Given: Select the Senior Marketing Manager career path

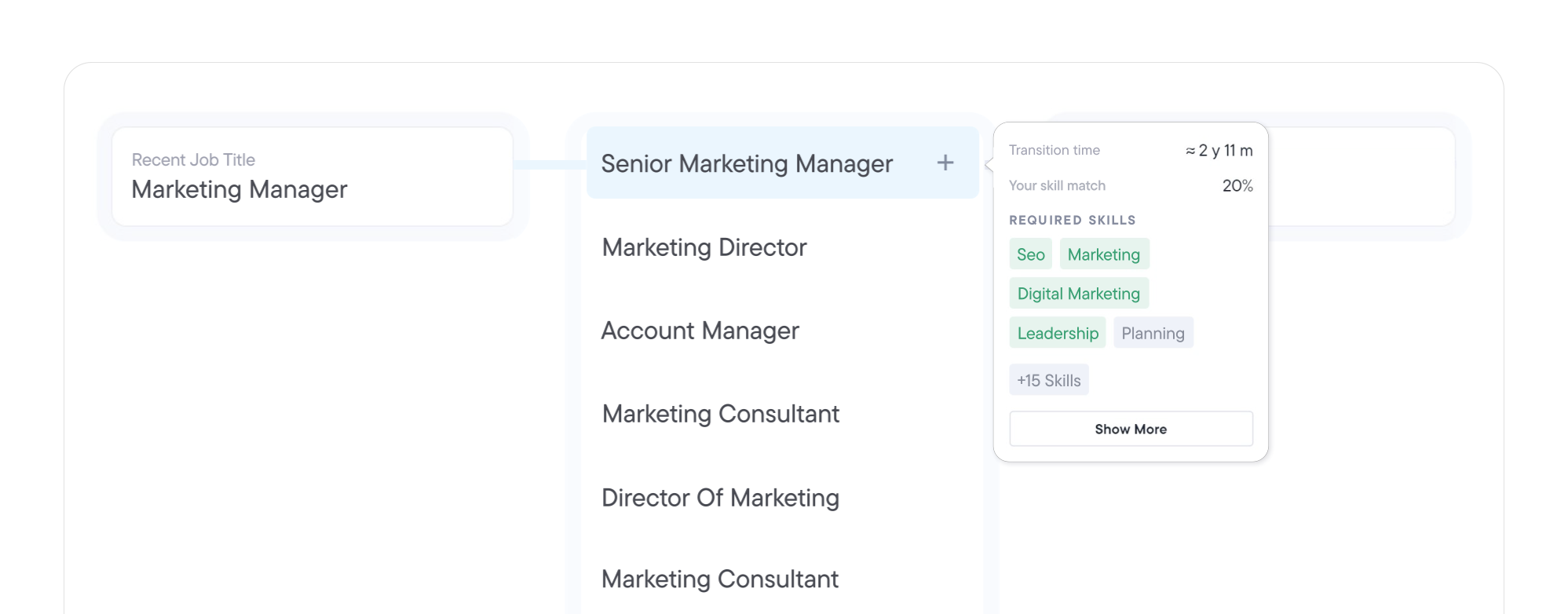Looking at the screenshot, I should (x=747, y=163).
